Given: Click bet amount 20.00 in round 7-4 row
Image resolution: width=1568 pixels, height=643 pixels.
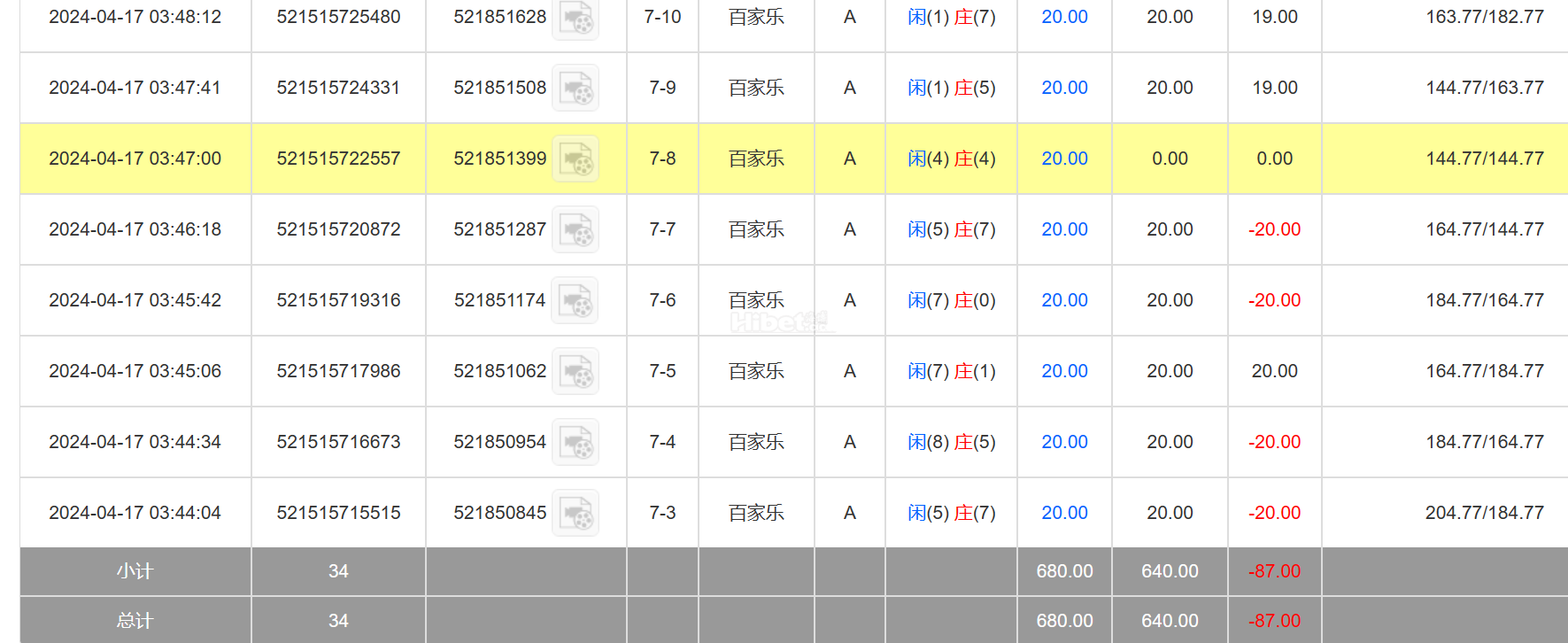Looking at the screenshot, I should tap(1064, 442).
